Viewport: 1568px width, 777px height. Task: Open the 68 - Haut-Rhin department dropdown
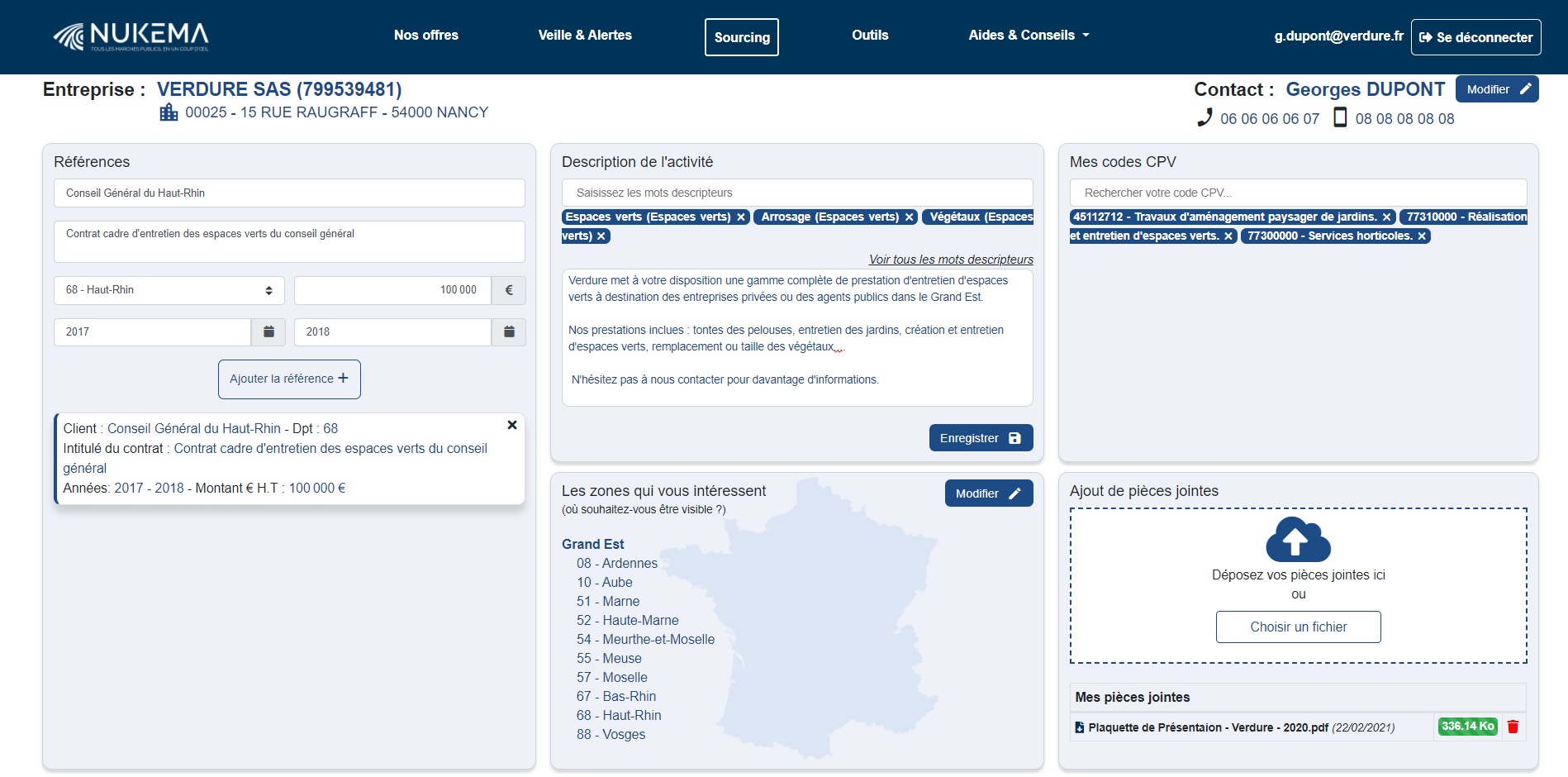169,290
